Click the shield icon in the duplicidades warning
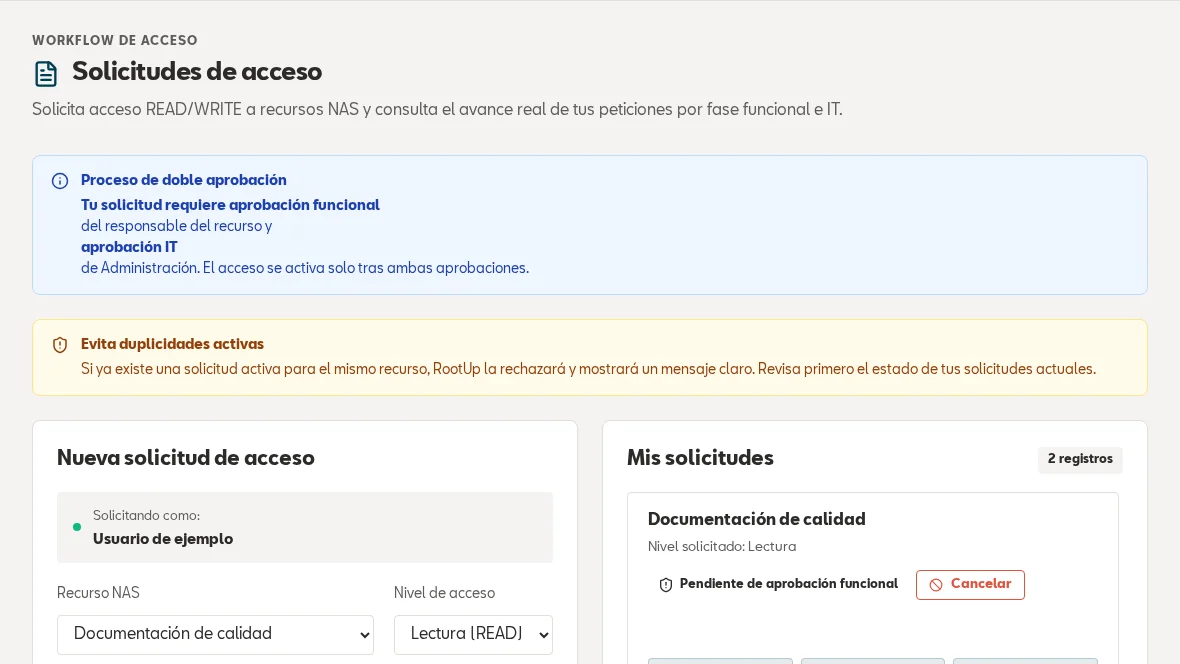 [x=59, y=345]
